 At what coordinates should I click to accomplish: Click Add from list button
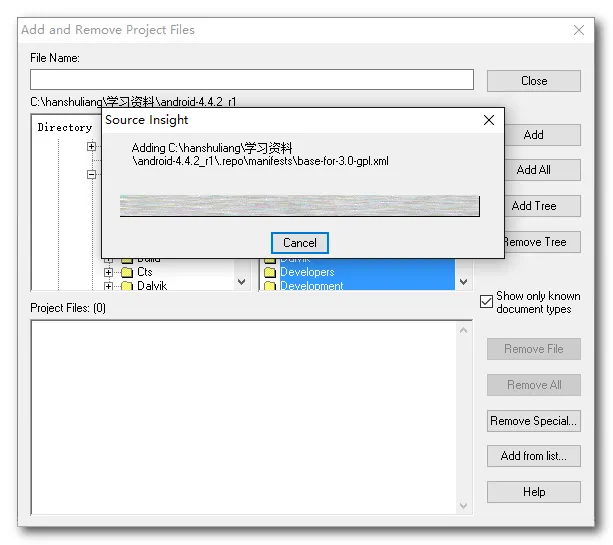pos(534,456)
